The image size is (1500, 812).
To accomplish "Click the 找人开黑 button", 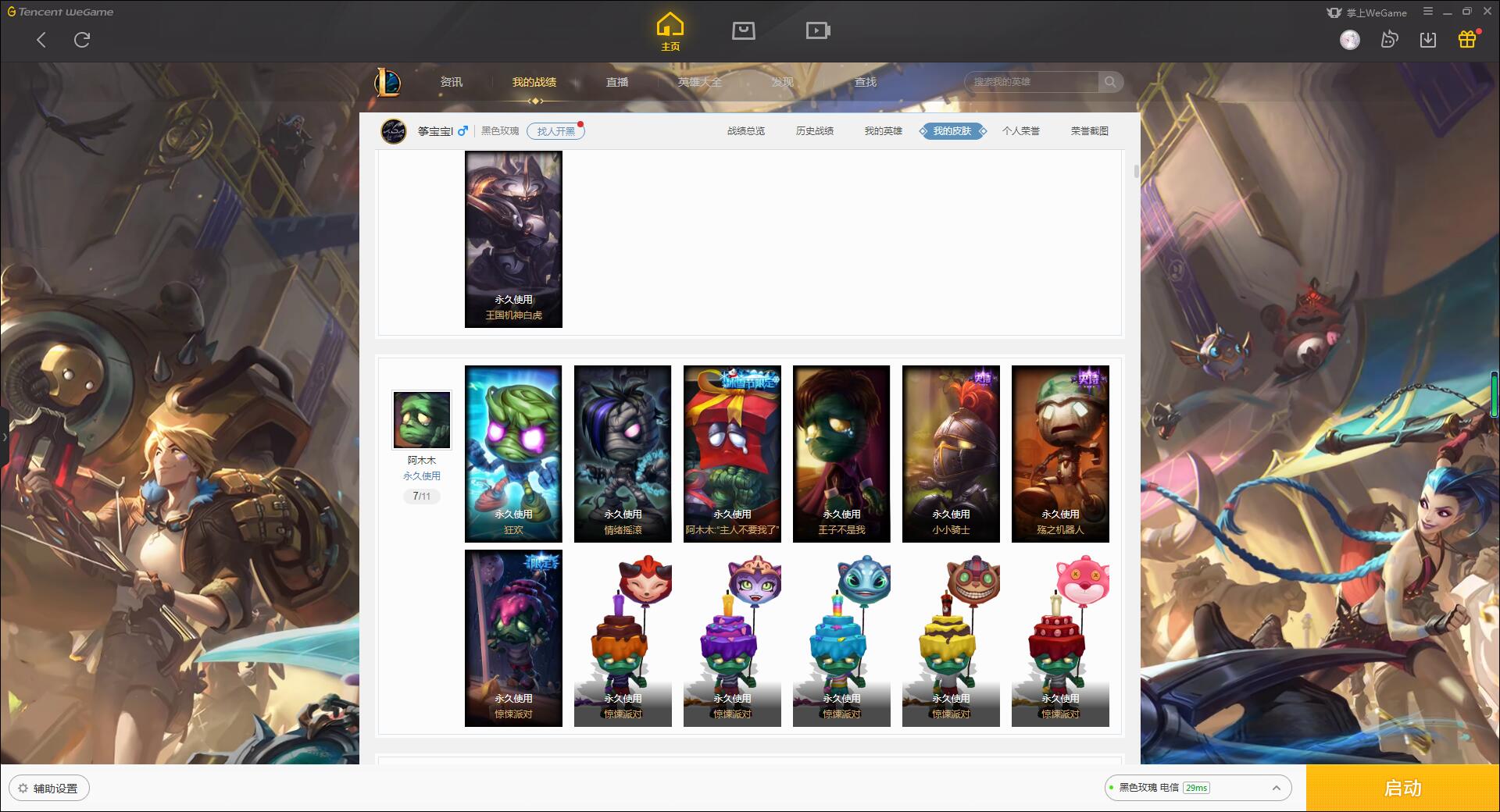I will [555, 131].
